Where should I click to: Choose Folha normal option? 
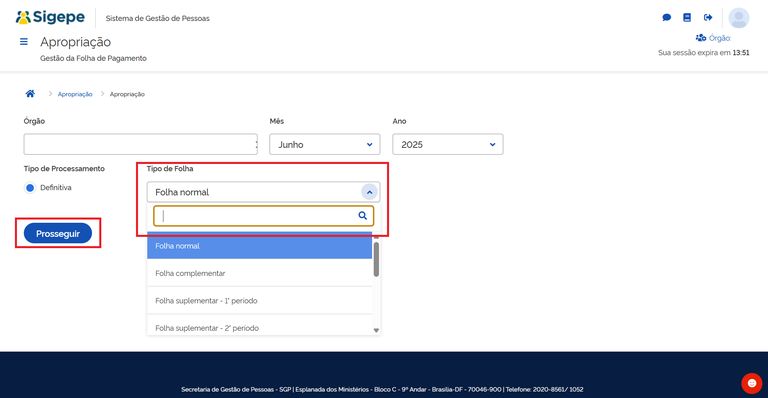point(260,246)
